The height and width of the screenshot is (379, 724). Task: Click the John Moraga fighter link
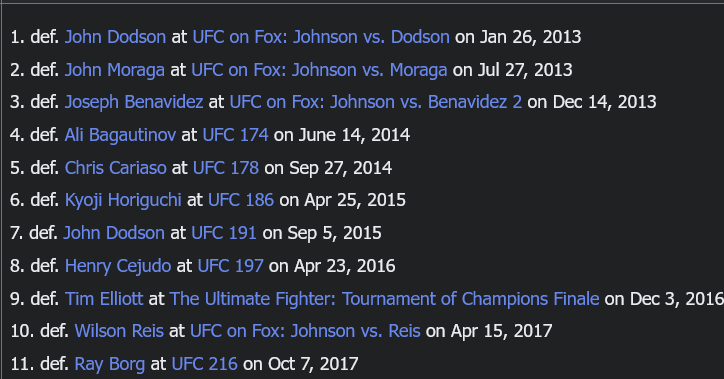pos(115,70)
